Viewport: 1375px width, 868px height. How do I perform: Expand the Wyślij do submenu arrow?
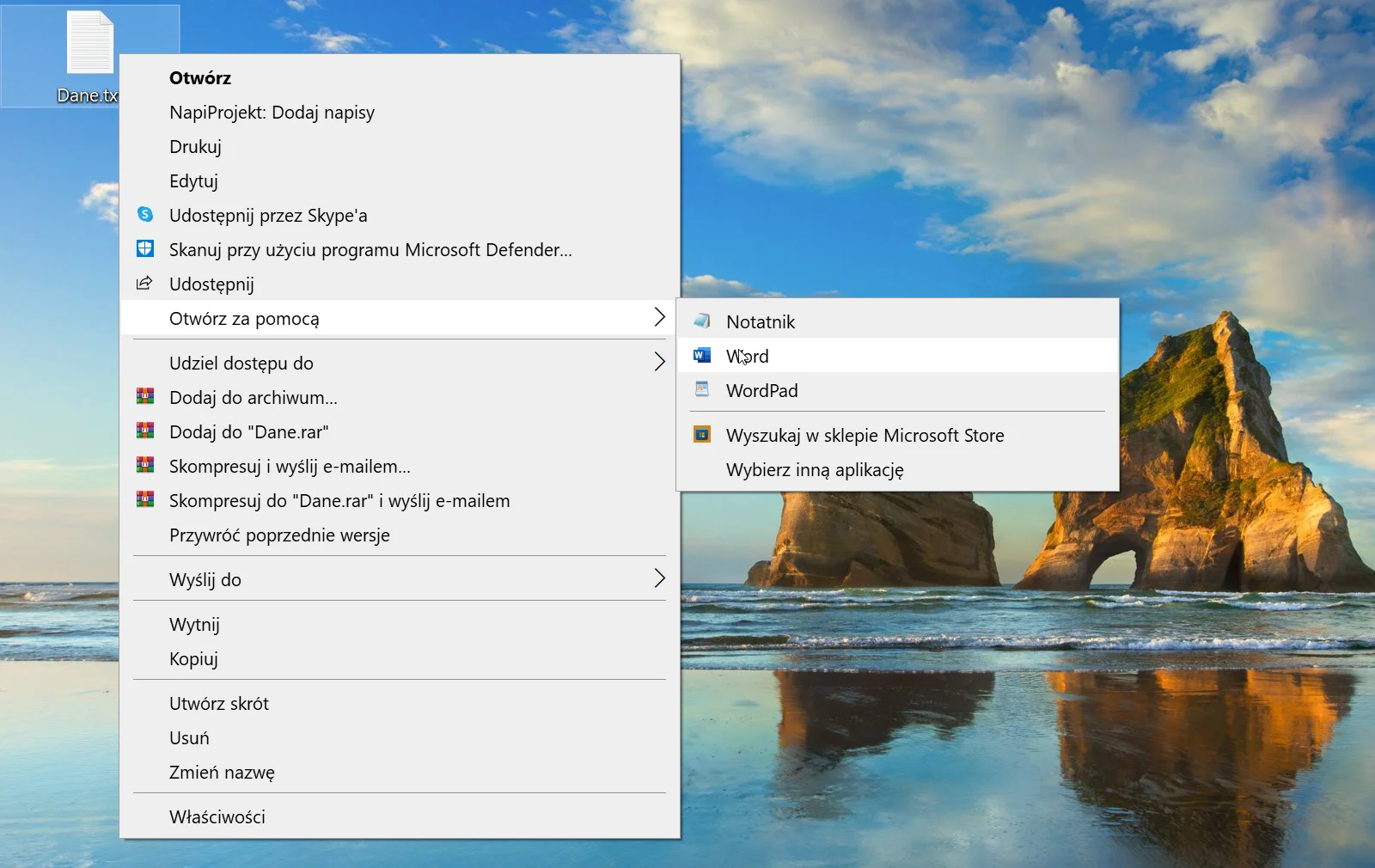pyautogui.click(x=659, y=578)
